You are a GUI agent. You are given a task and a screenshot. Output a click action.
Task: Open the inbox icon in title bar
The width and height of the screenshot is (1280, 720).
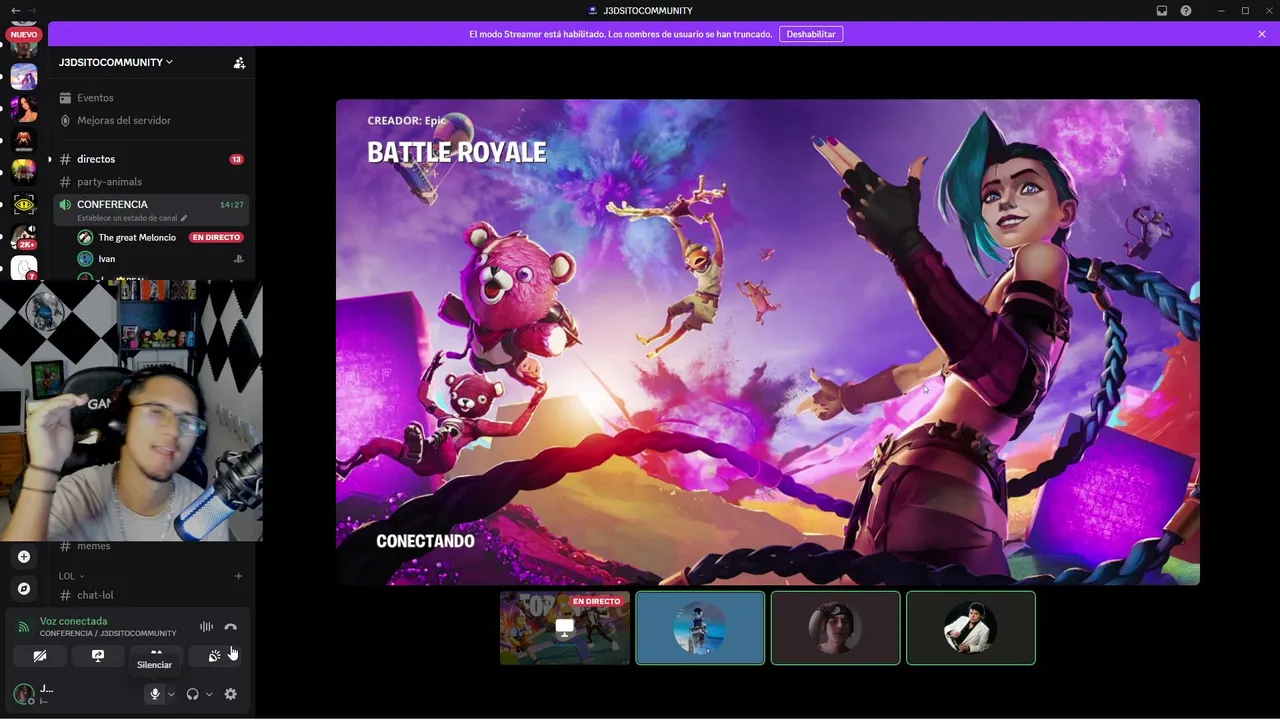pyautogui.click(x=1162, y=10)
